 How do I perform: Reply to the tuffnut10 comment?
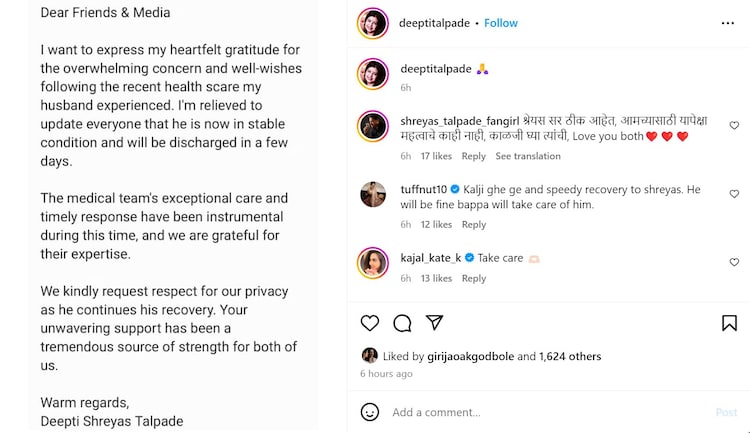pos(474,225)
